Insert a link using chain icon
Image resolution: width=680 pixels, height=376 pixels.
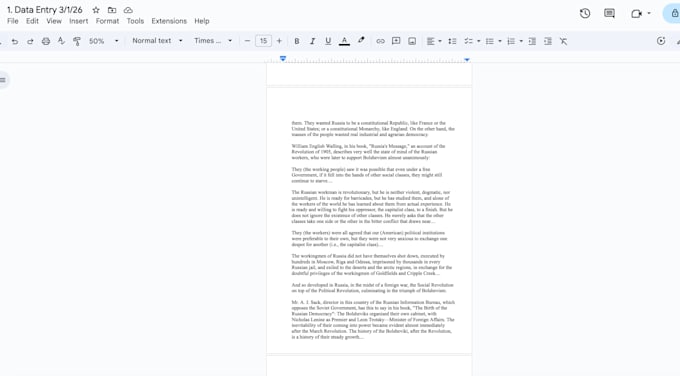tap(380, 41)
